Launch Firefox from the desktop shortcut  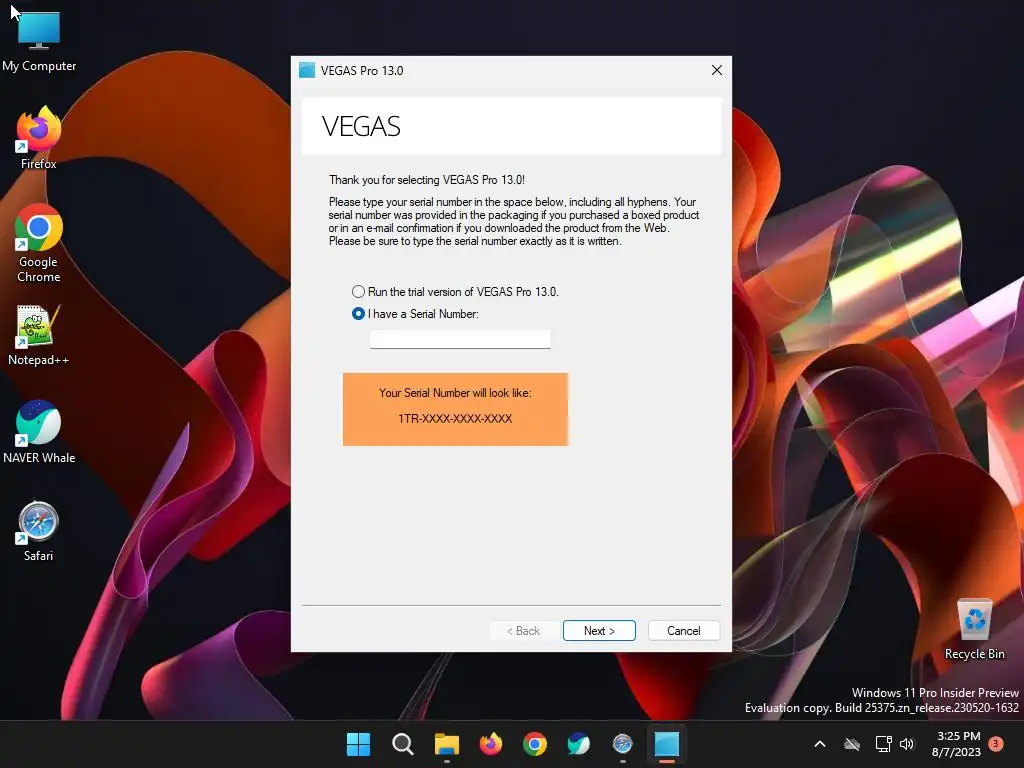pos(39,138)
